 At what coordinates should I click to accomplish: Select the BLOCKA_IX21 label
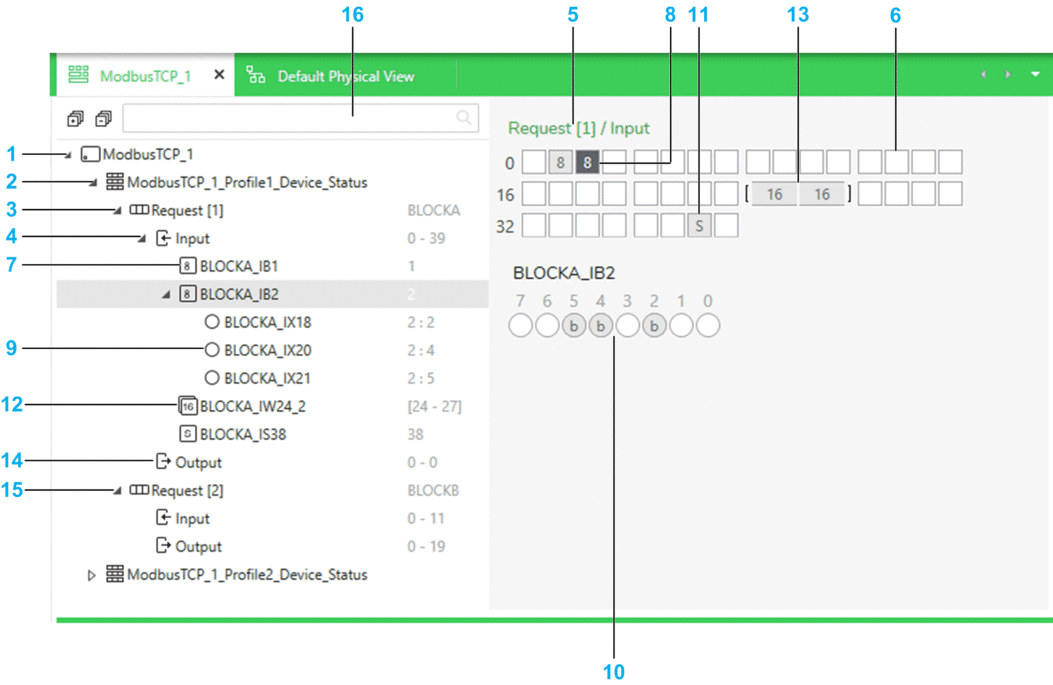[x=267, y=379]
